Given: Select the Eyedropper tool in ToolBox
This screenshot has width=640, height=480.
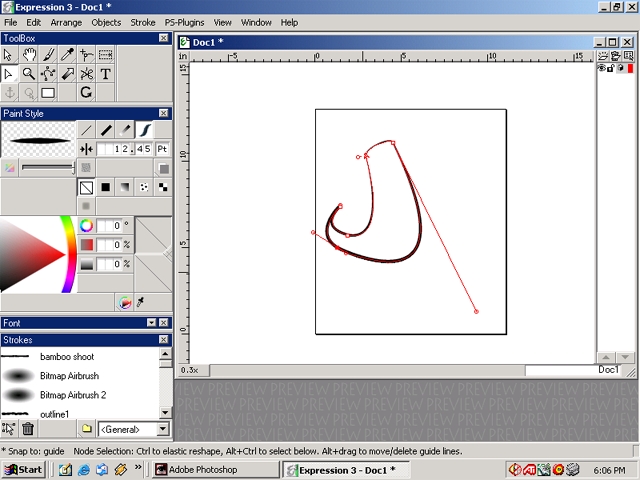Looking at the screenshot, I should 67,54.
